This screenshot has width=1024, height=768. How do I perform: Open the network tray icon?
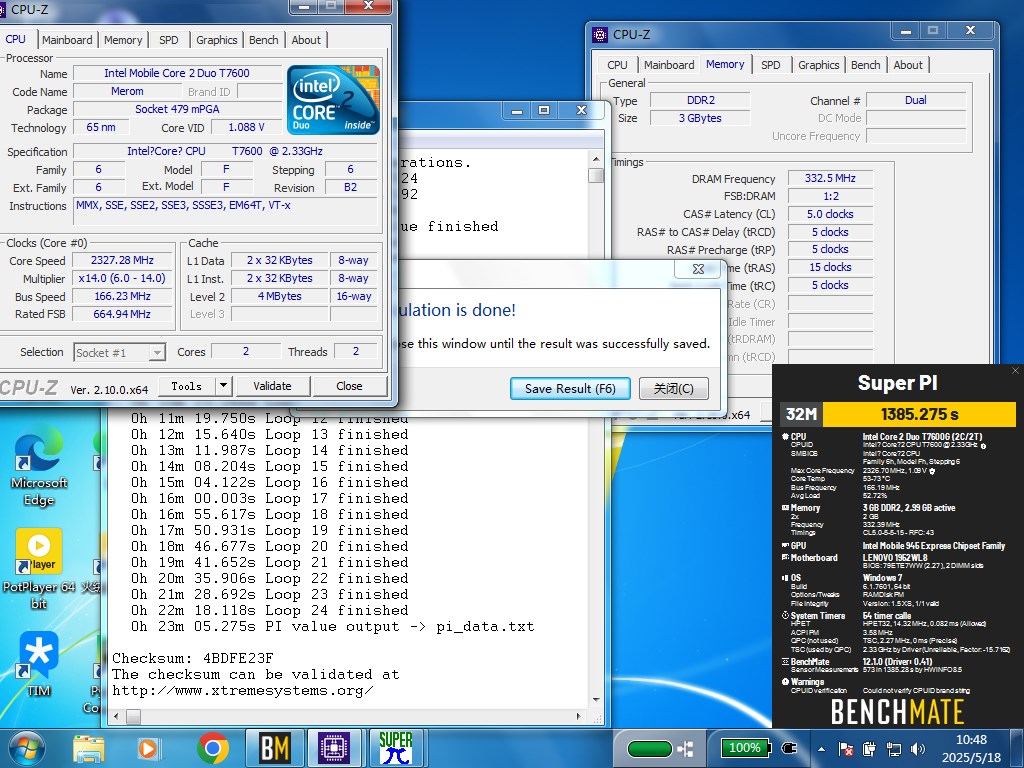coord(893,749)
